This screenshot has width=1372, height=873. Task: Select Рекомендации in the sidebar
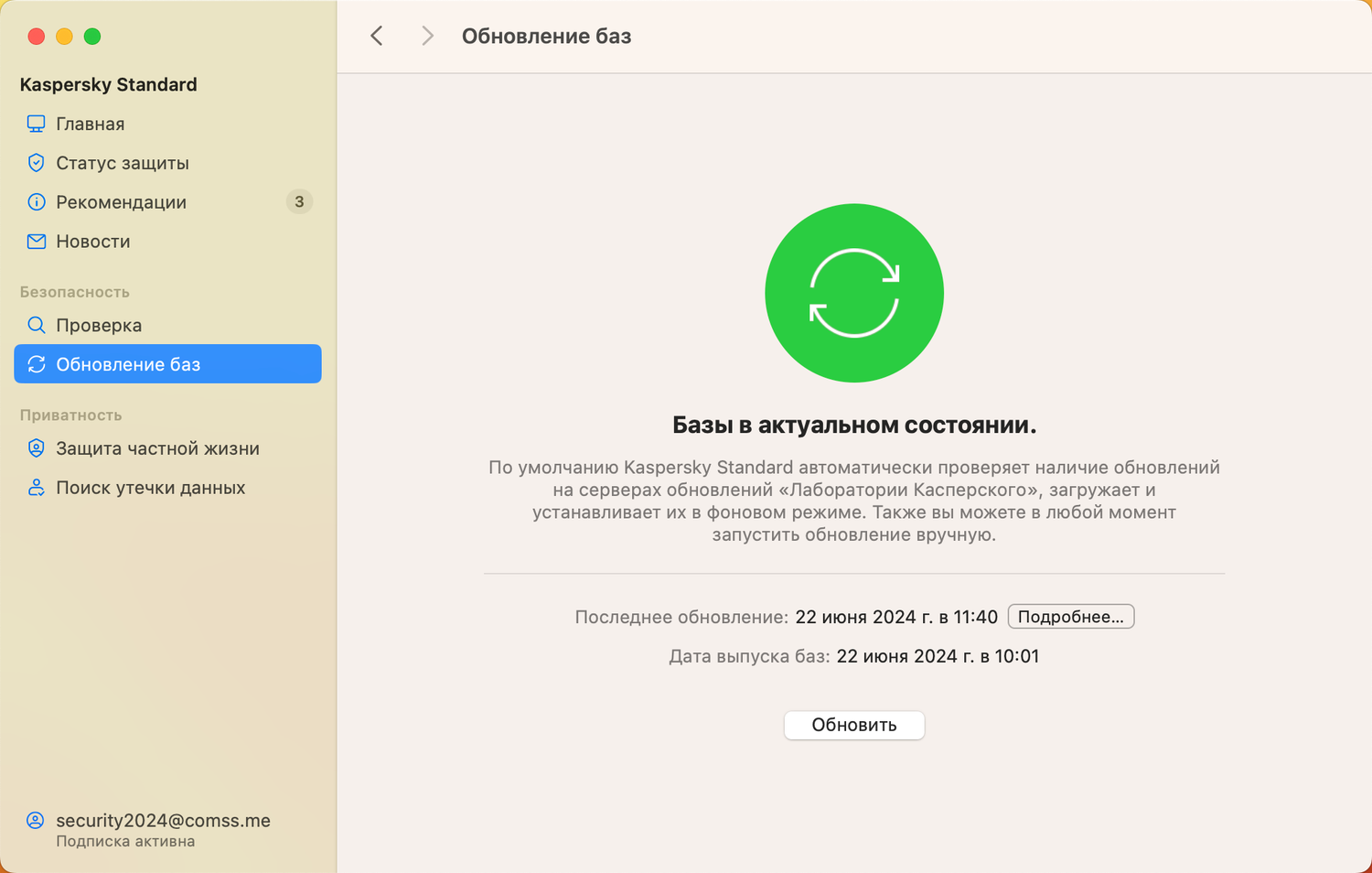point(167,202)
